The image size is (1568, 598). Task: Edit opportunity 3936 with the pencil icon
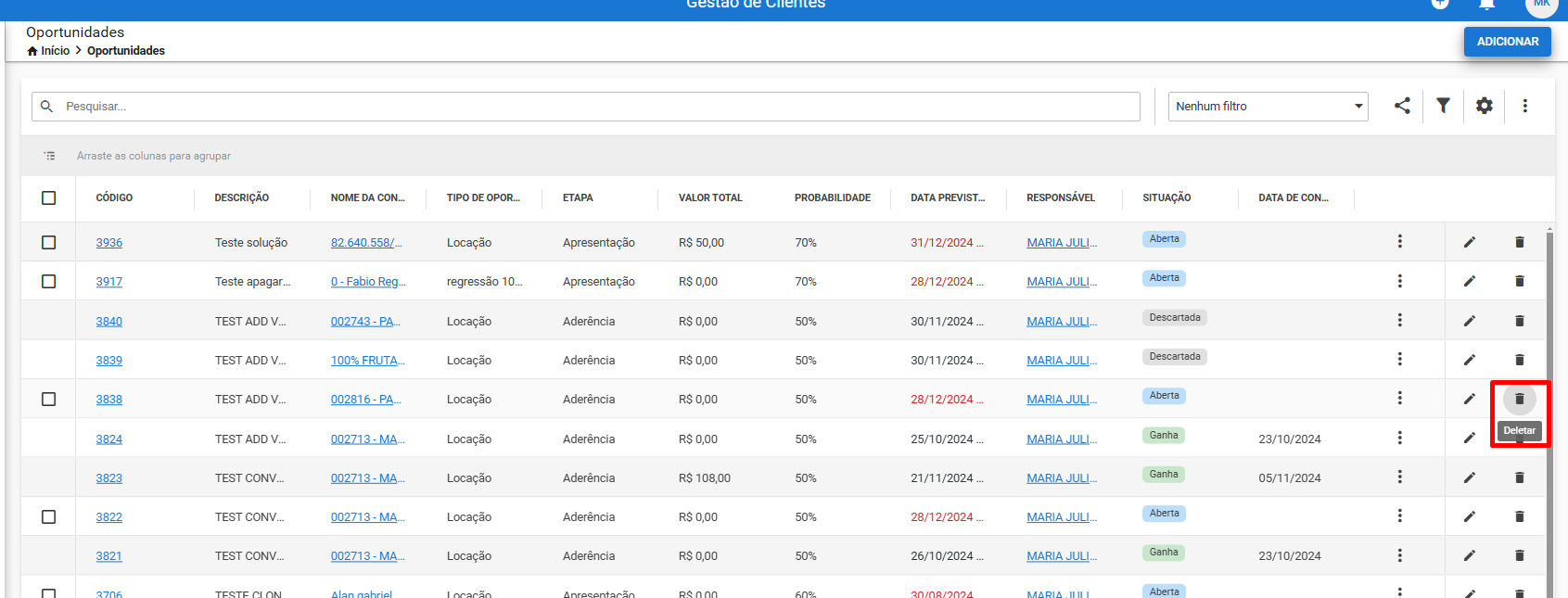pos(1470,242)
